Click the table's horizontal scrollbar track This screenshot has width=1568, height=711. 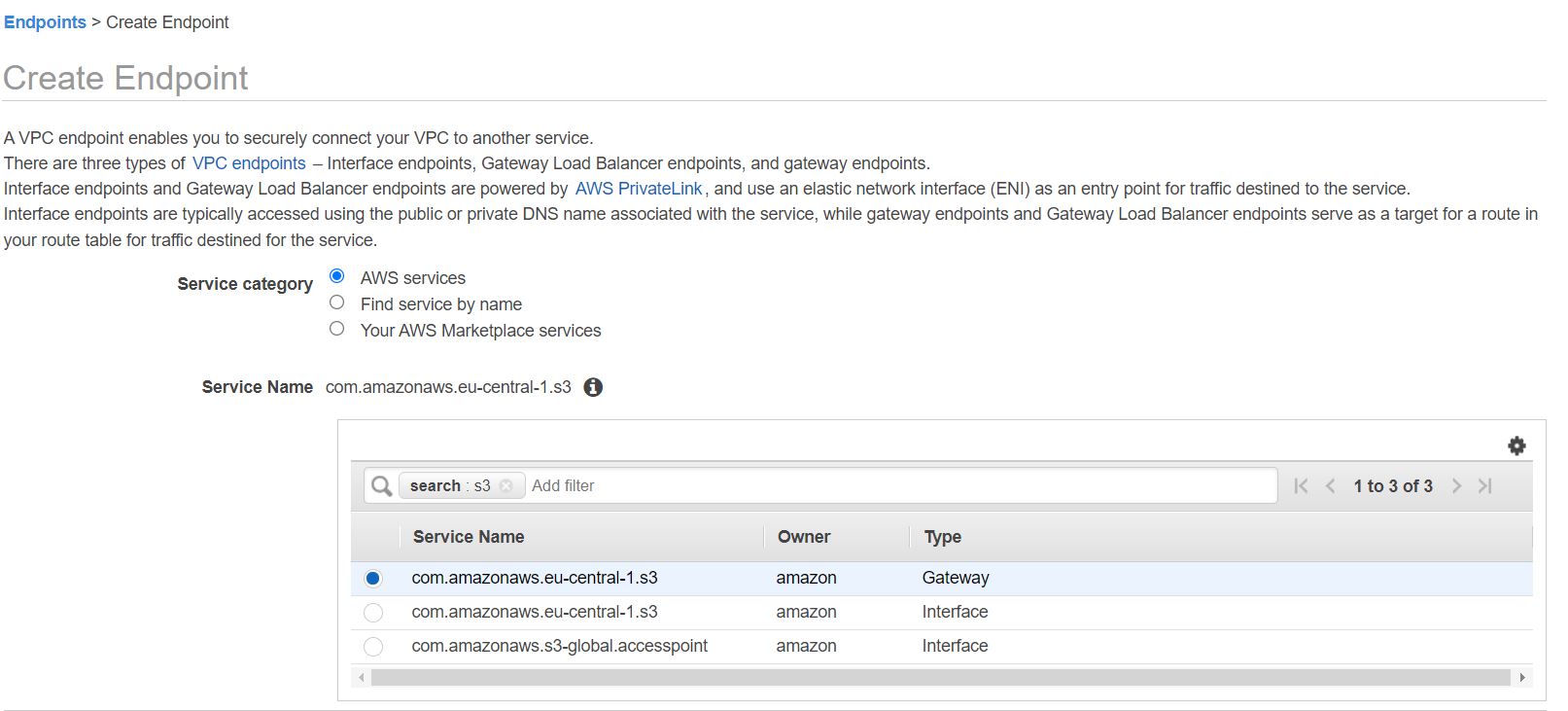[x=941, y=677]
